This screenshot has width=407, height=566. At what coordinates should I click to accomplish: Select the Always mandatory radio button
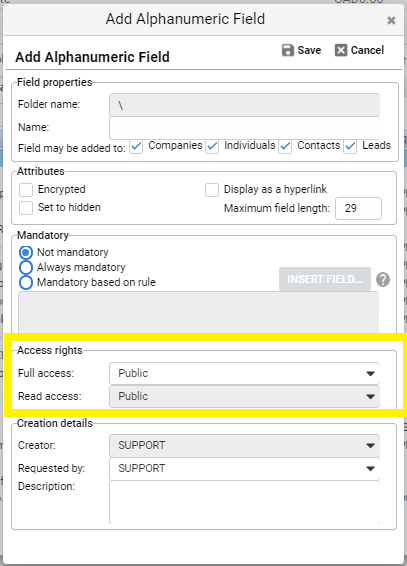click(26, 267)
